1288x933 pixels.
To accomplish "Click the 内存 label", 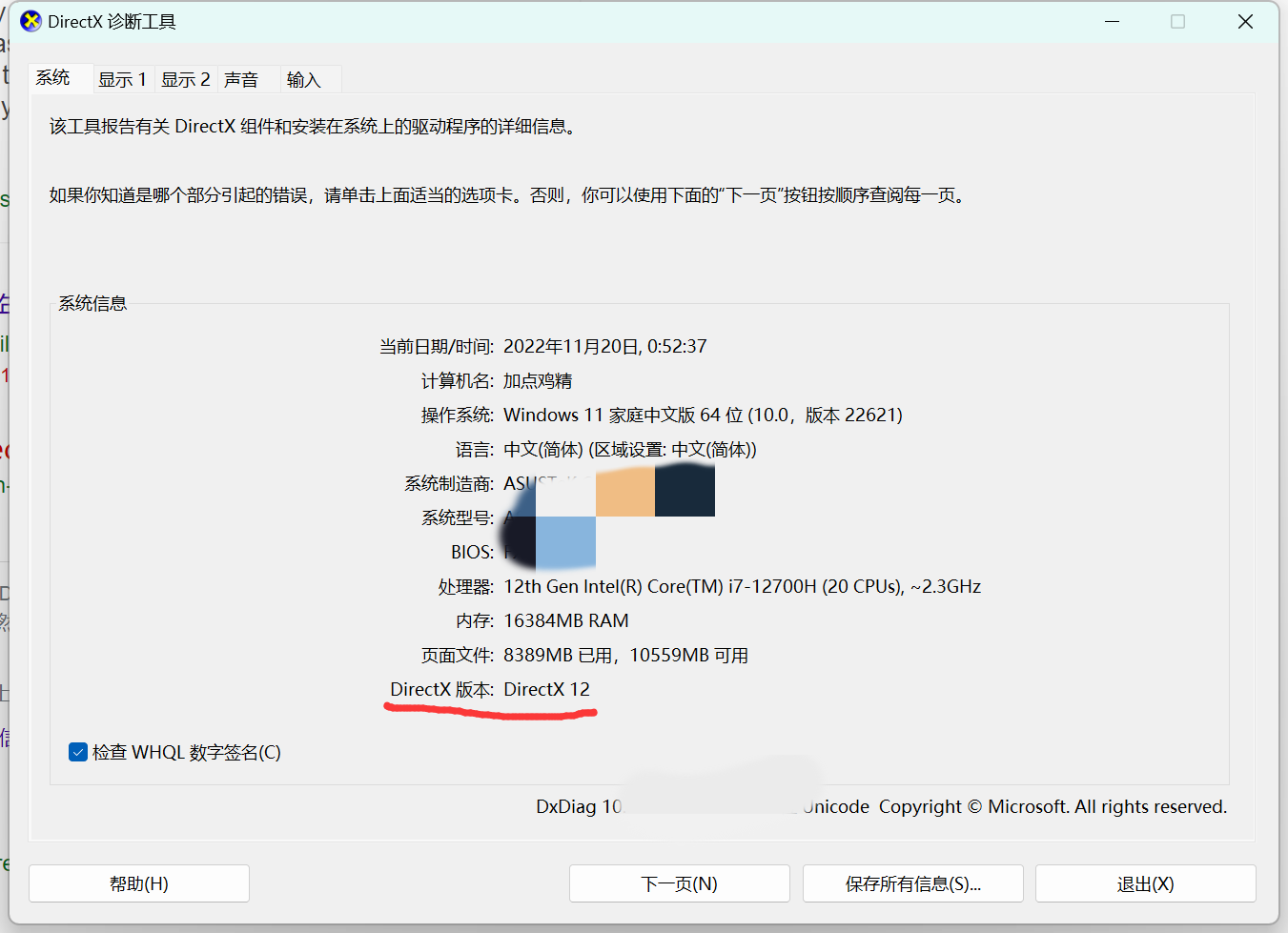I will tap(475, 620).
